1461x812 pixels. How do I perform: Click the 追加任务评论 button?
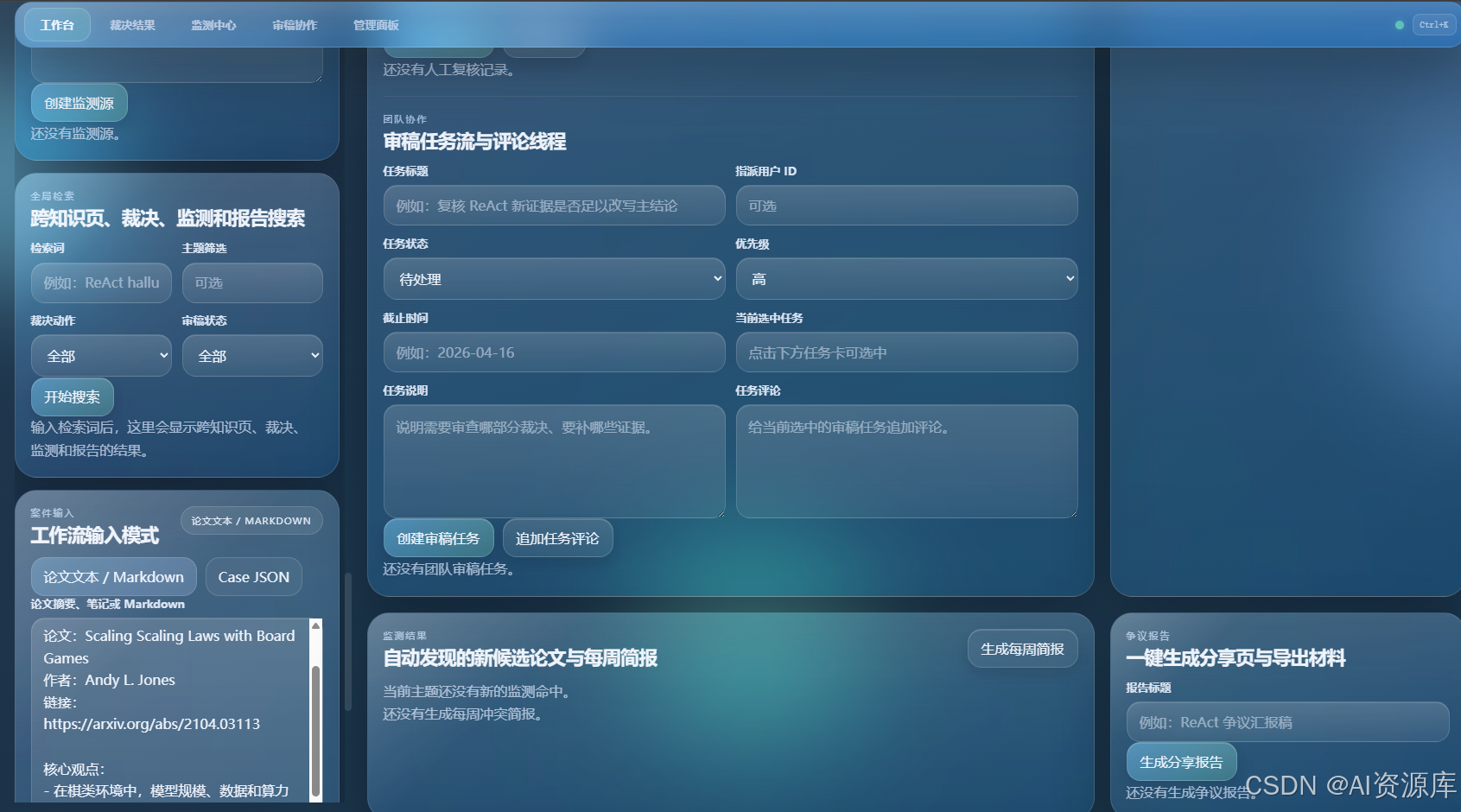[x=558, y=538]
